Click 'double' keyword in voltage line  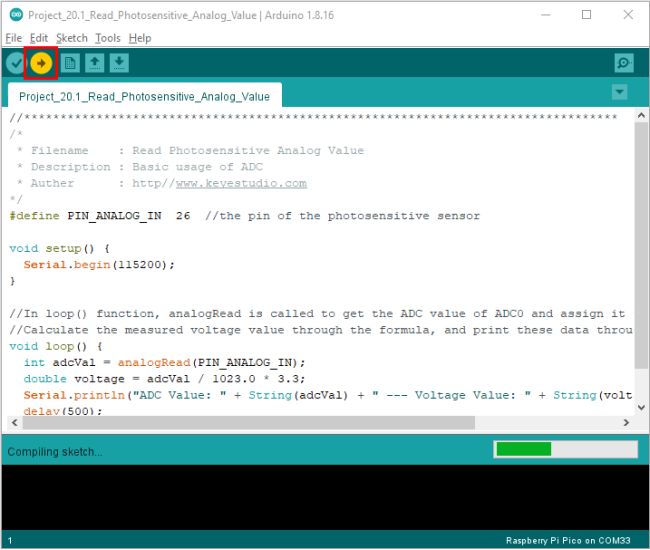45,379
